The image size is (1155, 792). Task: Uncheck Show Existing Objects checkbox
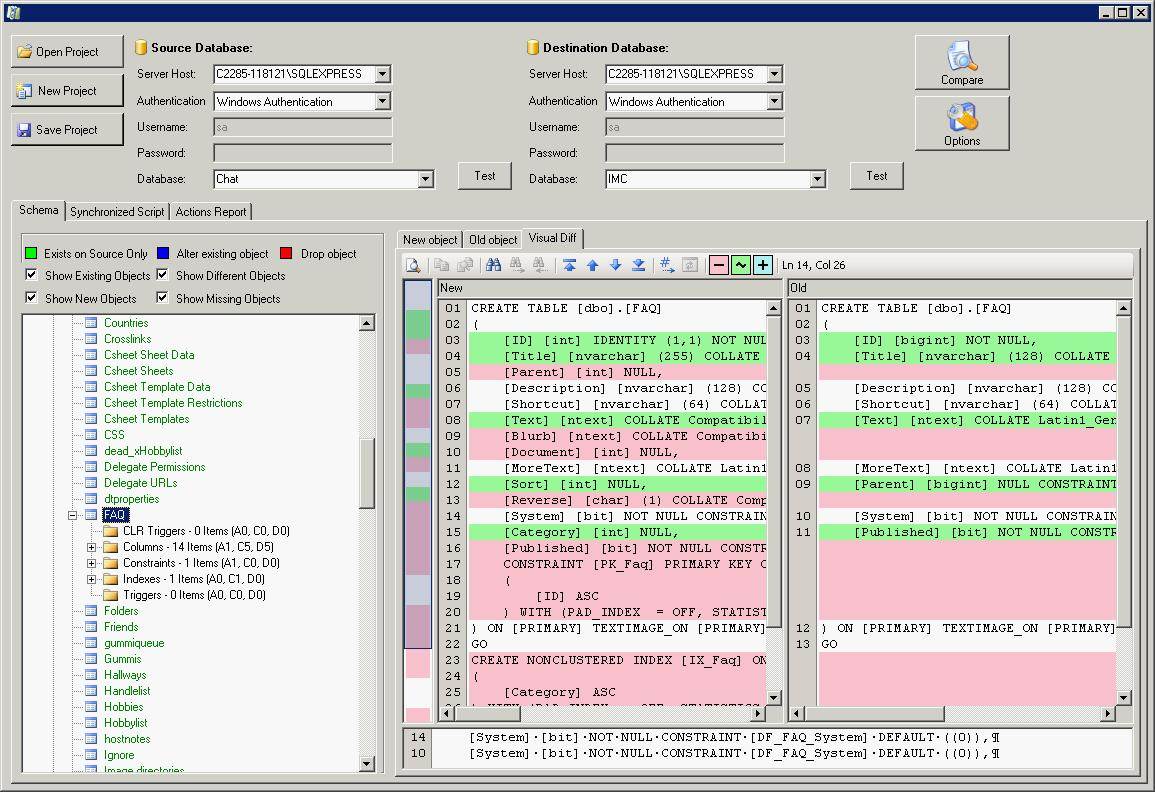point(31,275)
